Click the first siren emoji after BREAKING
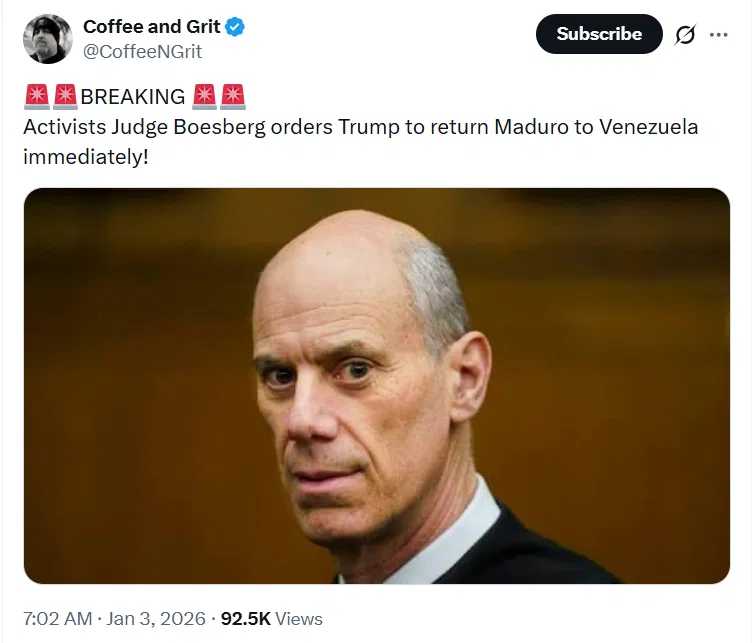This screenshot has height=643, width=755. click(204, 96)
